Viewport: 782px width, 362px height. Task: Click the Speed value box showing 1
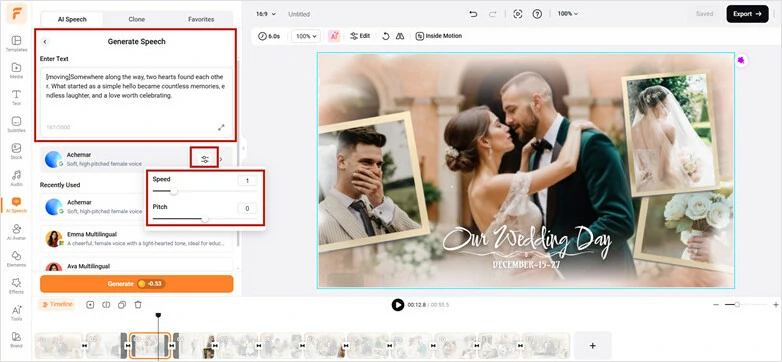point(247,181)
